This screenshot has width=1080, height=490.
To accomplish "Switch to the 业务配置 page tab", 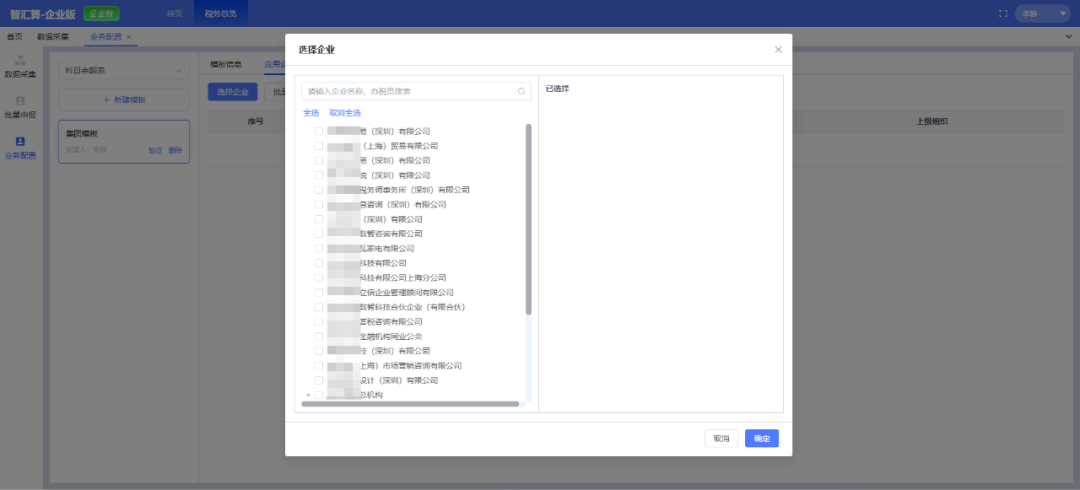I will tap(105, 37).
